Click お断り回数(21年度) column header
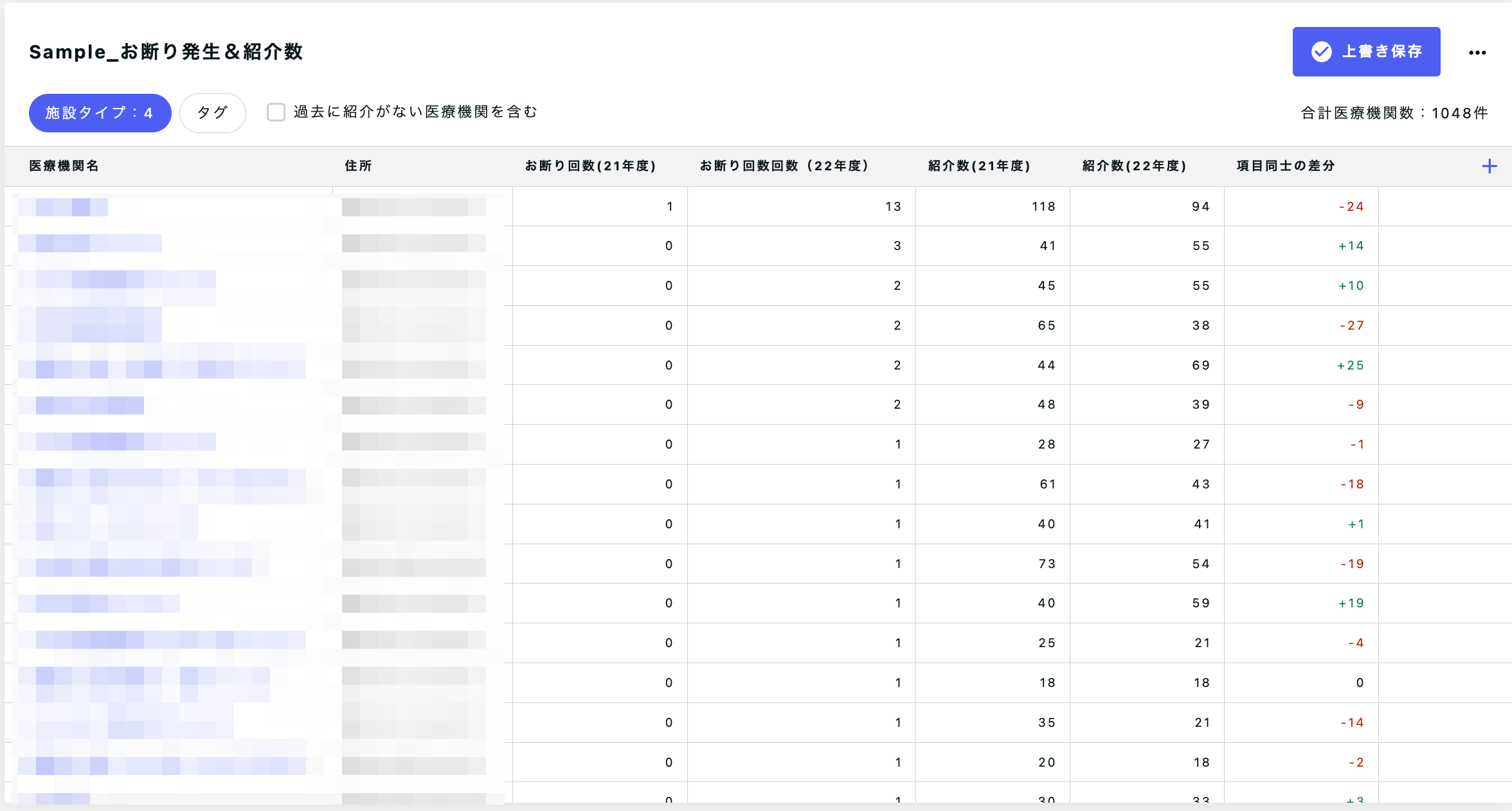 pyautogui.click(x=590, y=166)
